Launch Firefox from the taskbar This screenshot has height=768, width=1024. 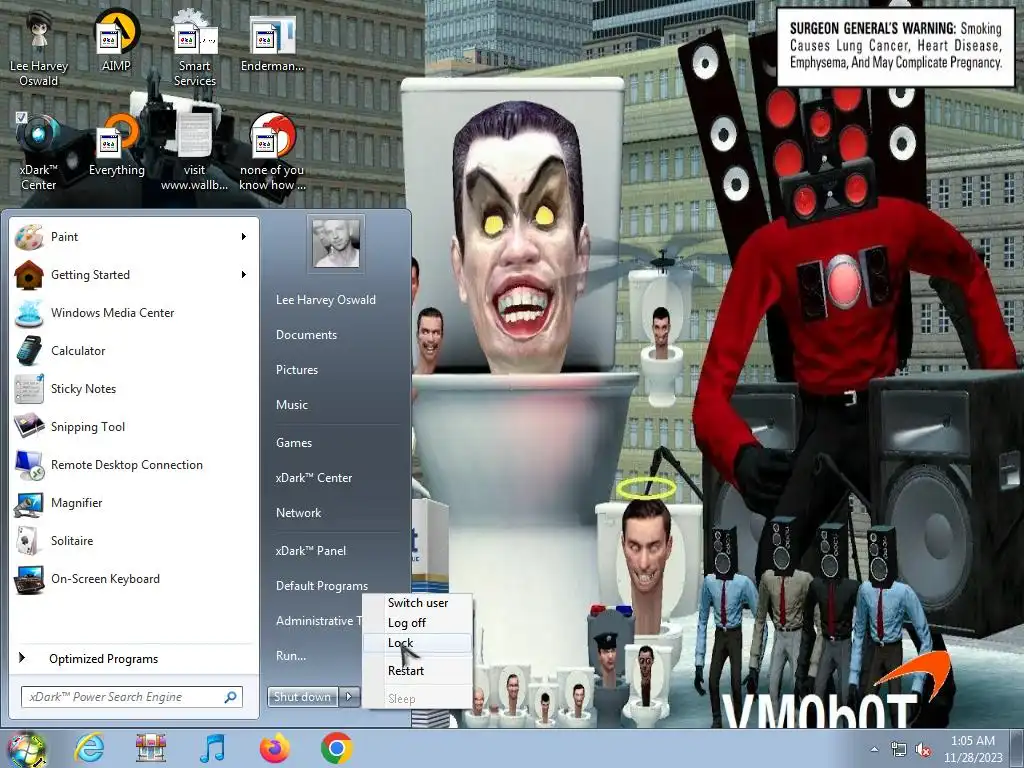point(275,748)
